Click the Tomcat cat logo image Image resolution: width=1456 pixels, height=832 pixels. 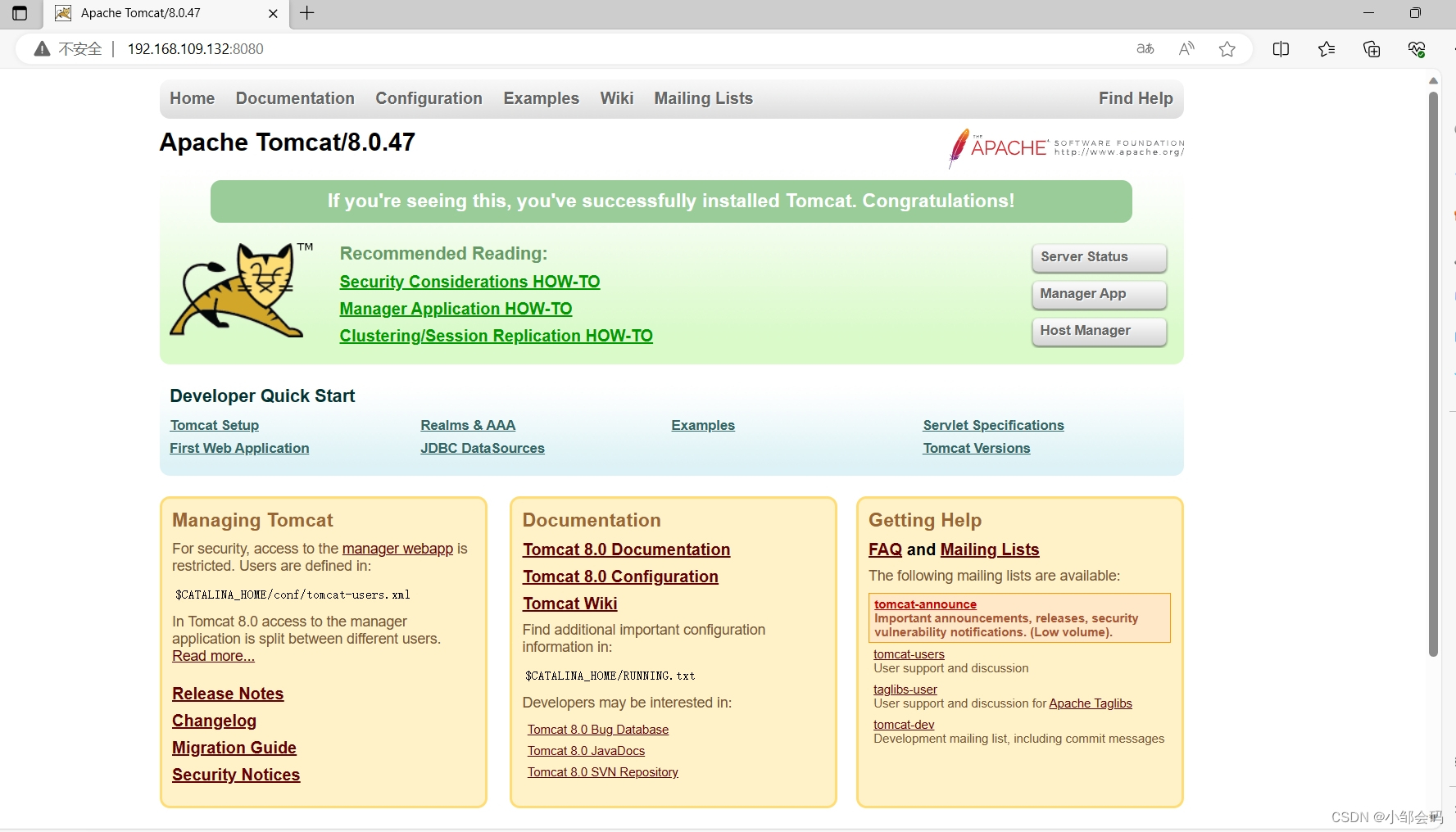click(x=242, y=289)
